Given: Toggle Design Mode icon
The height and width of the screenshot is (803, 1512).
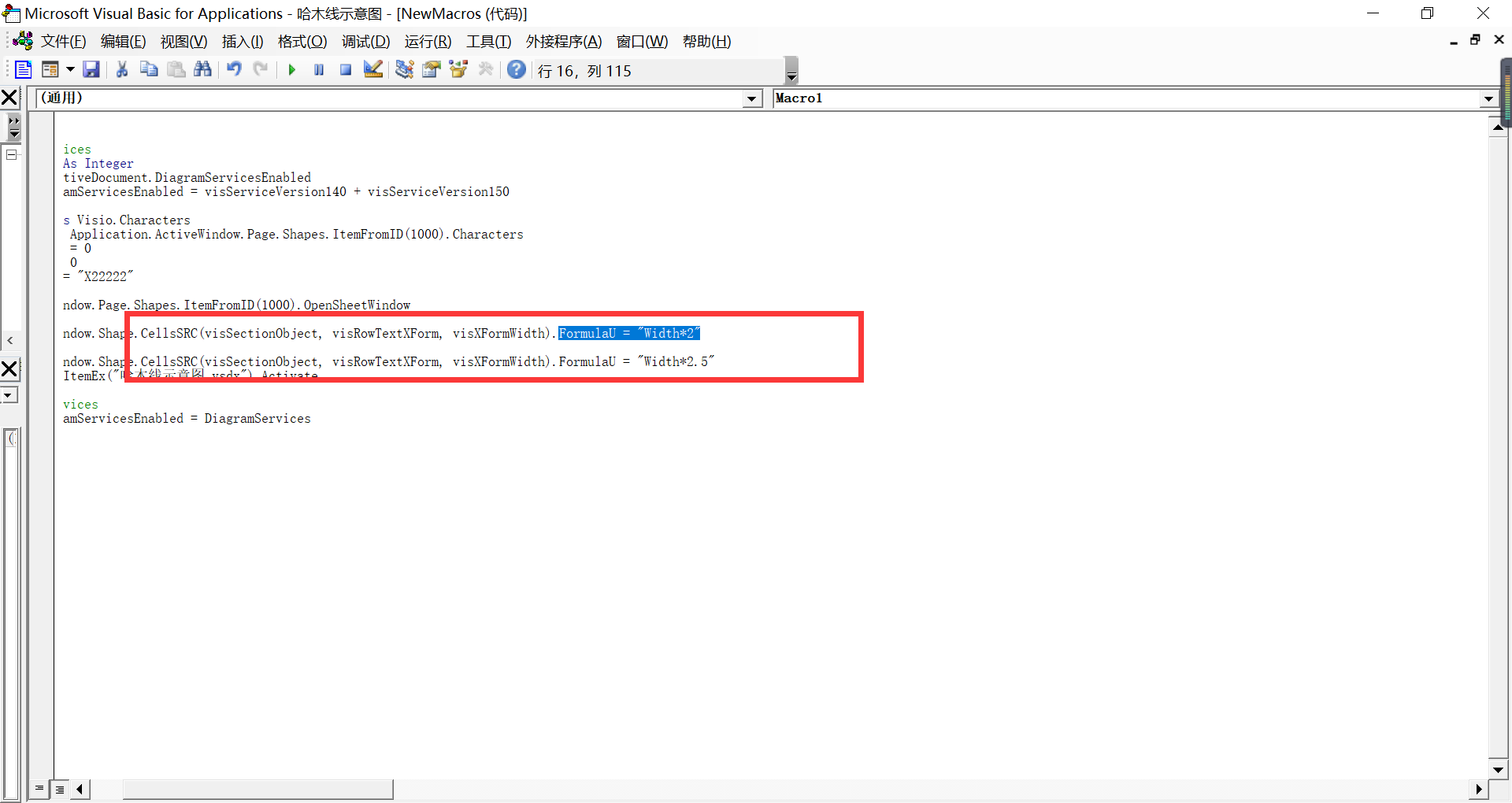Looking at the screenshot, I should pos(373,70).
